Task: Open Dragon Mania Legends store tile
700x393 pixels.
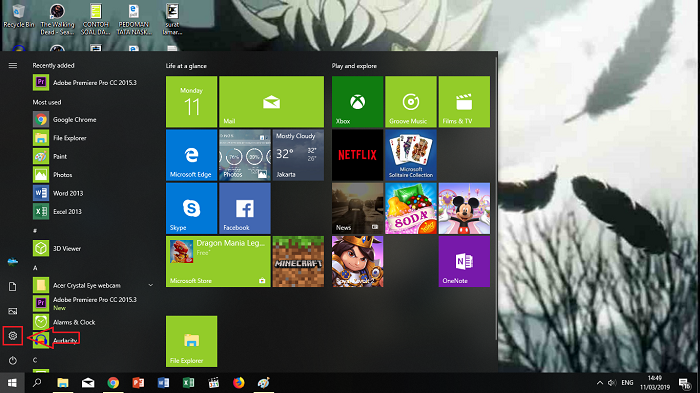Action: tap(218, 261)
